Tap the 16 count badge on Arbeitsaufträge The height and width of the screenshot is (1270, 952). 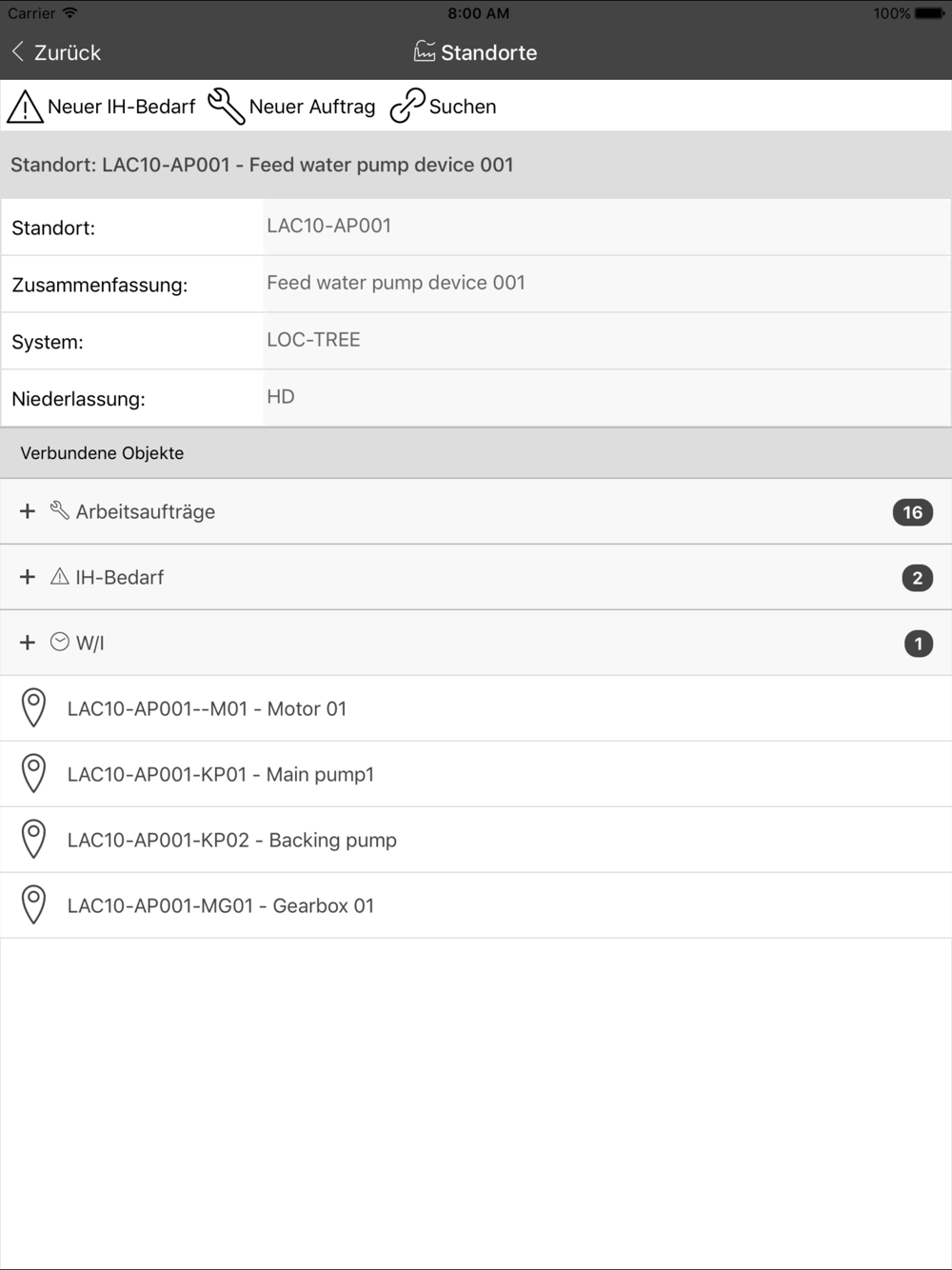(912, 512)
